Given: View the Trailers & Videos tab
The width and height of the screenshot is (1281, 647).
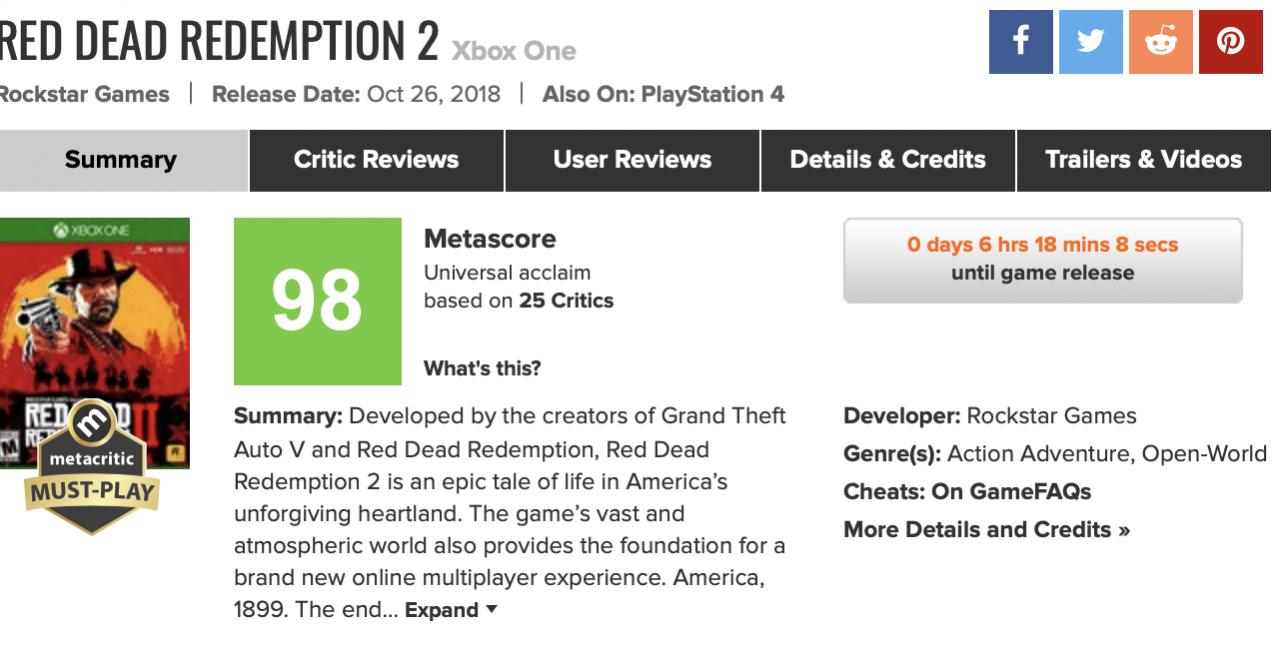Looking at the screenshot, I should pyautogui.click(x=1143, y=160).
